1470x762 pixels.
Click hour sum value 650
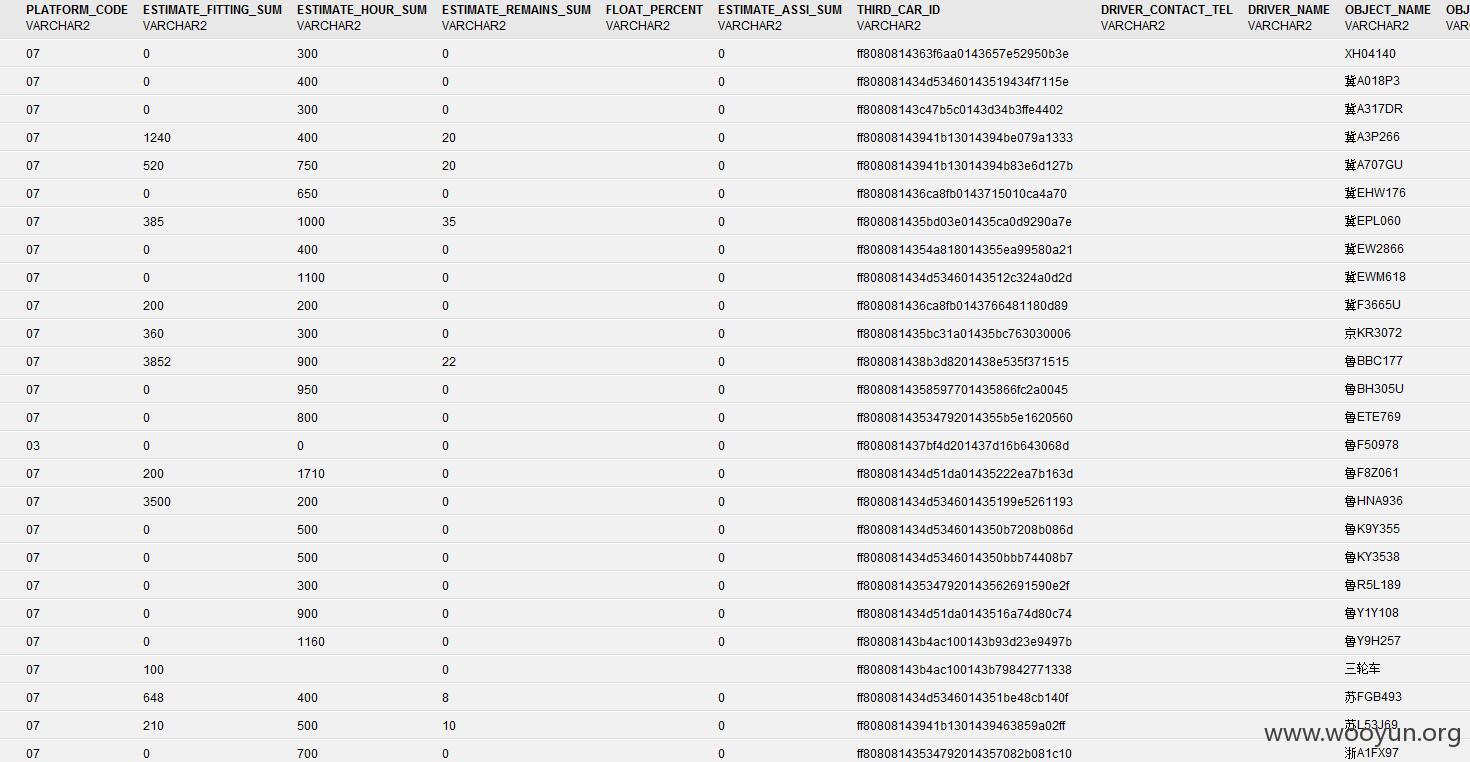tap(308, 194)
